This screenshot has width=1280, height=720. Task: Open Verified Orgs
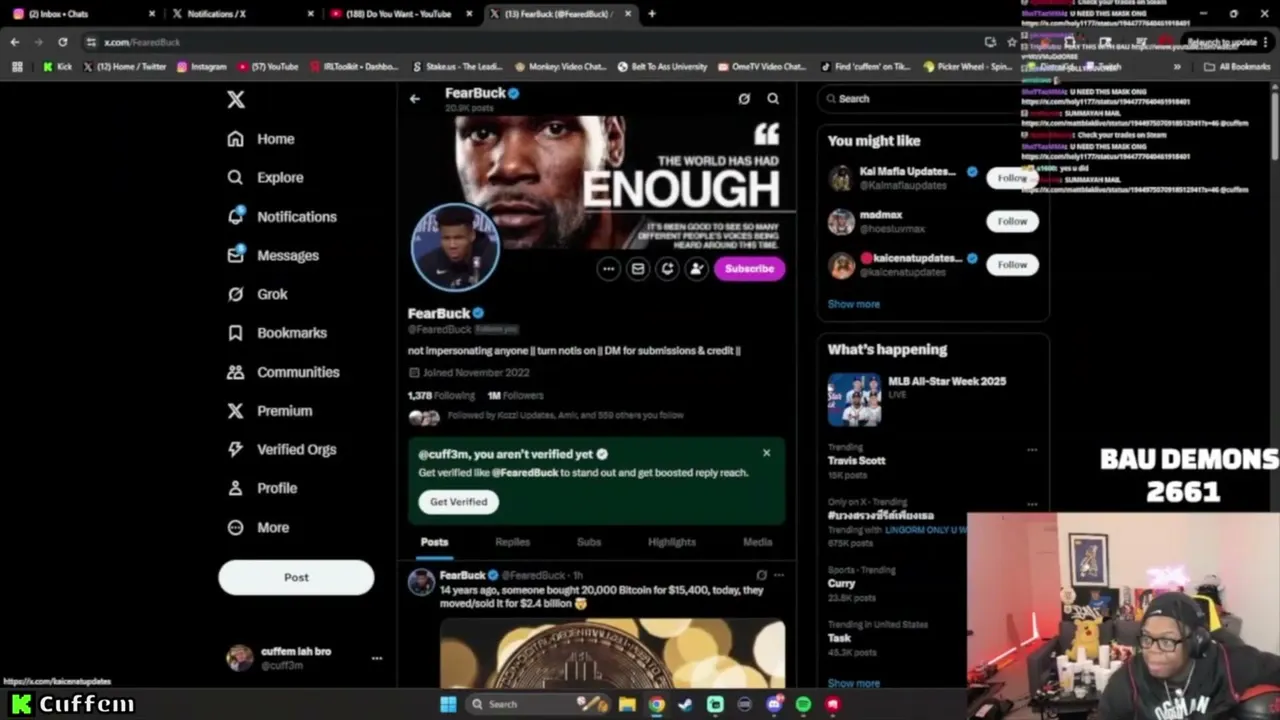(x=282, y=449)
